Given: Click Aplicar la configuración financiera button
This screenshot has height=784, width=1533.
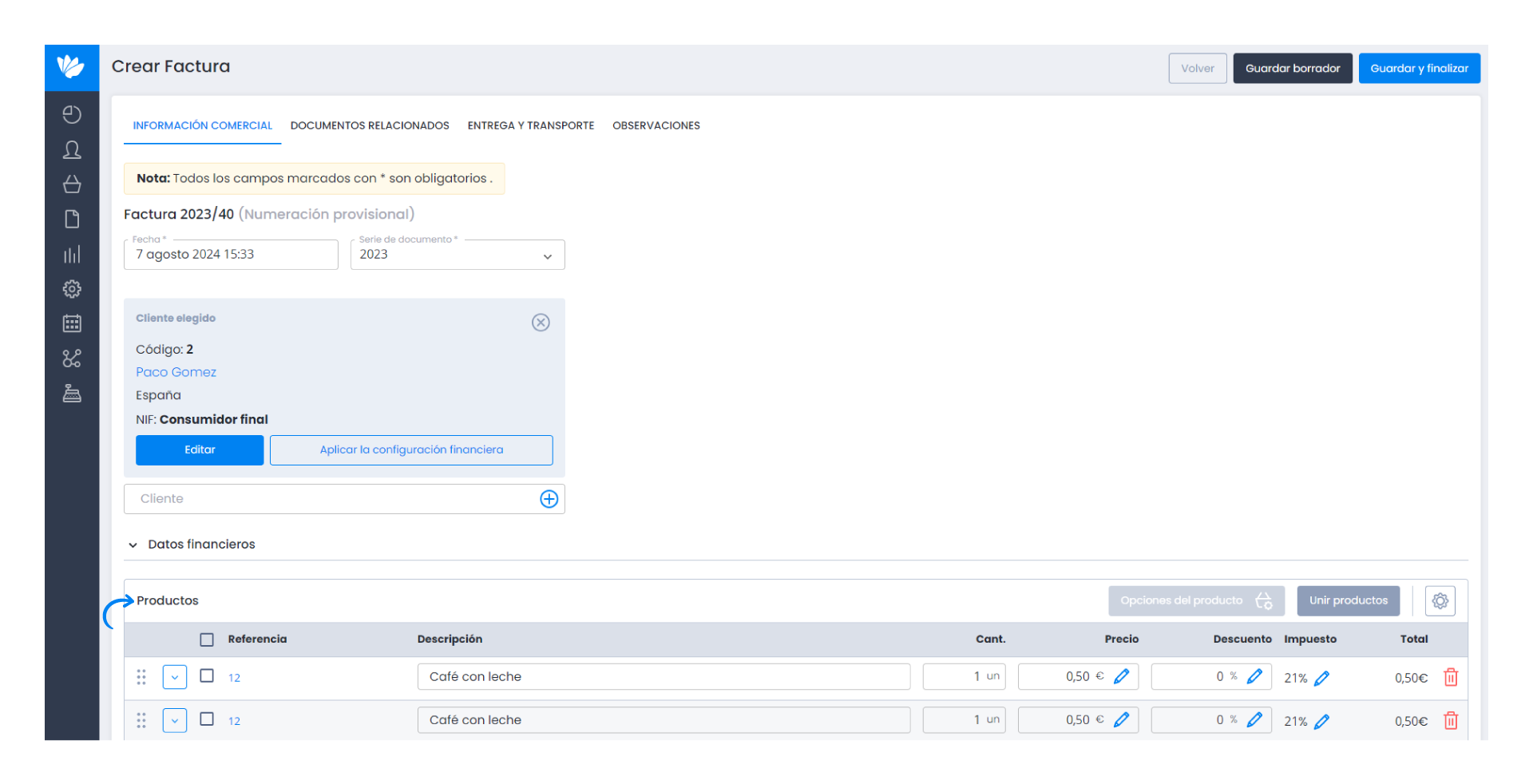Looking at the screenshot, I should pos(411,450).
